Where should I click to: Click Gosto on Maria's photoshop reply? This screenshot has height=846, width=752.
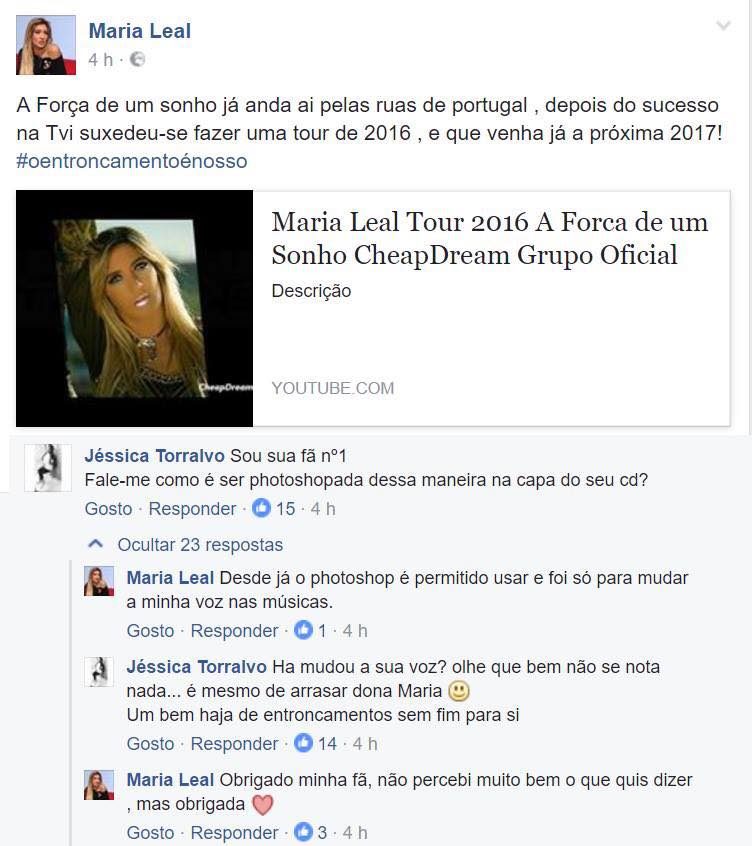151,631
